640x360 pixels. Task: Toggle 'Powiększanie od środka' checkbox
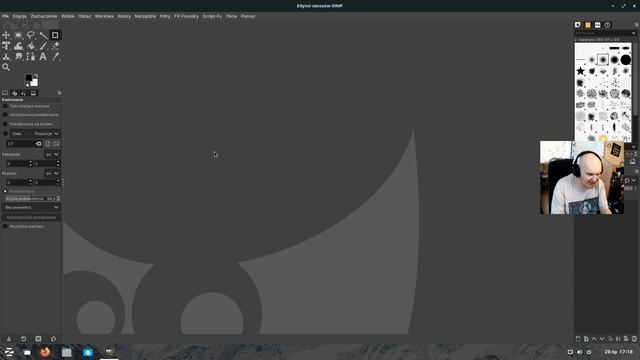[x=5, y=124]
